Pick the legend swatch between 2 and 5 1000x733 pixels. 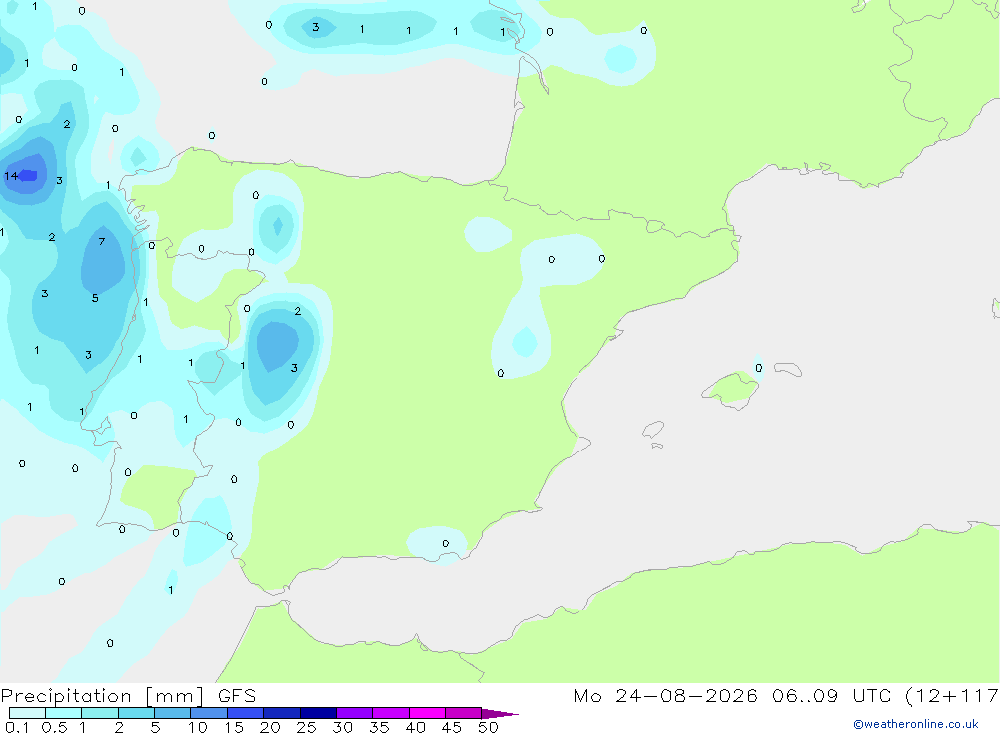[x=136, y=713]
